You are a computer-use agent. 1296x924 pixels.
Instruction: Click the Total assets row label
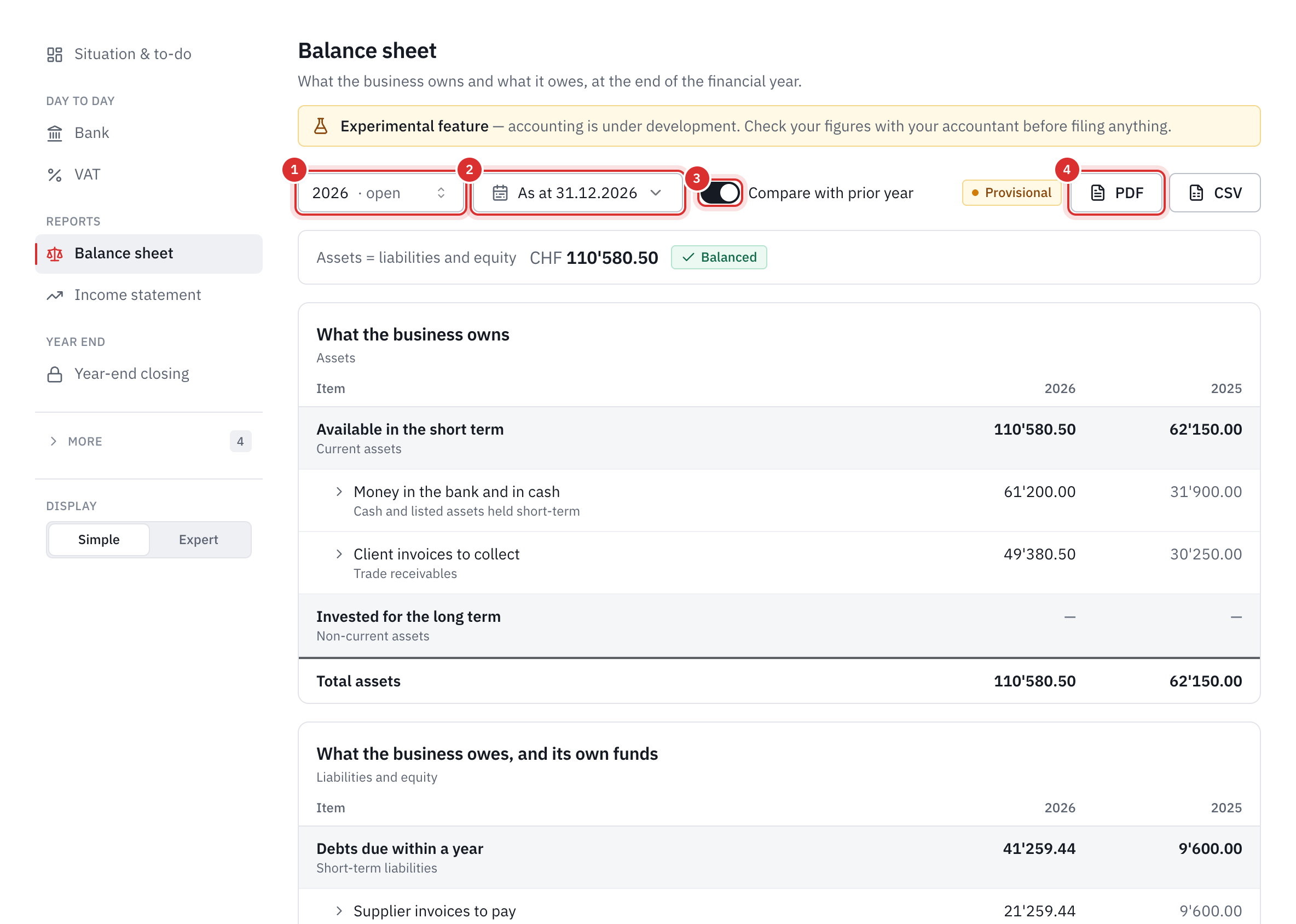tap(358, 681)
